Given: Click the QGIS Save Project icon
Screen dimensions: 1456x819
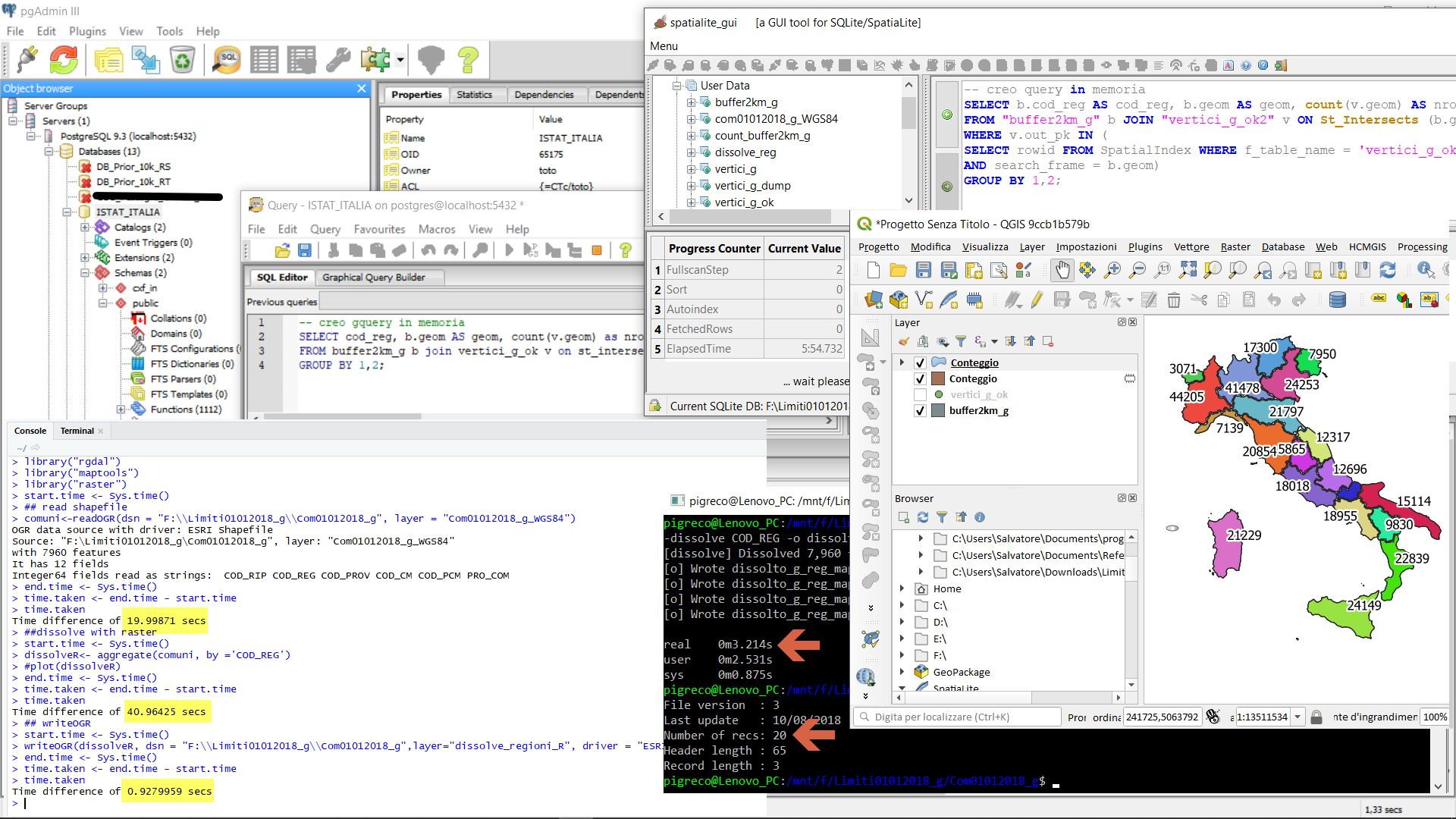Looking at the screenshot, I should (x=923, y=270).
